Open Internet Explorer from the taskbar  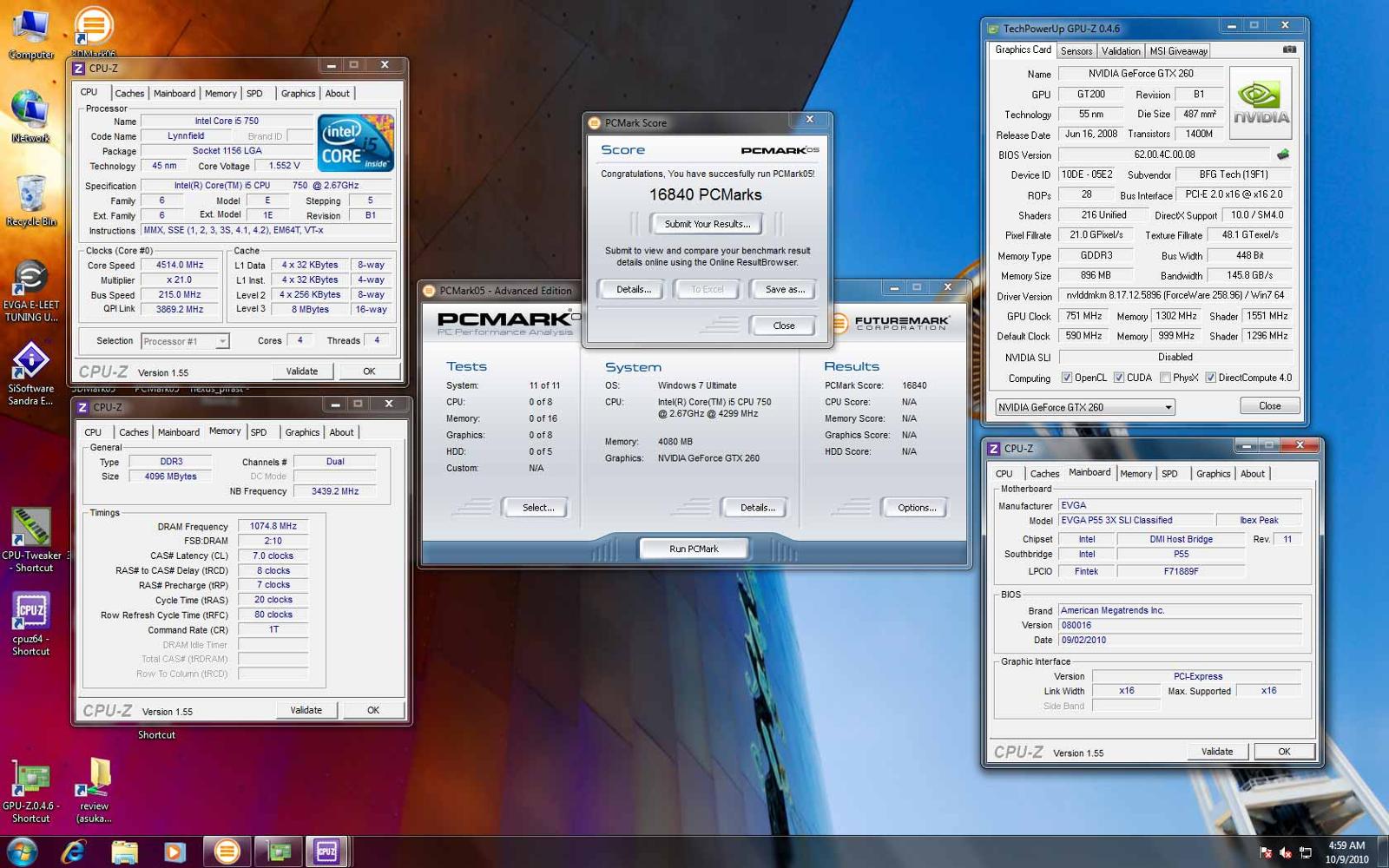click(x=74, y=852)
